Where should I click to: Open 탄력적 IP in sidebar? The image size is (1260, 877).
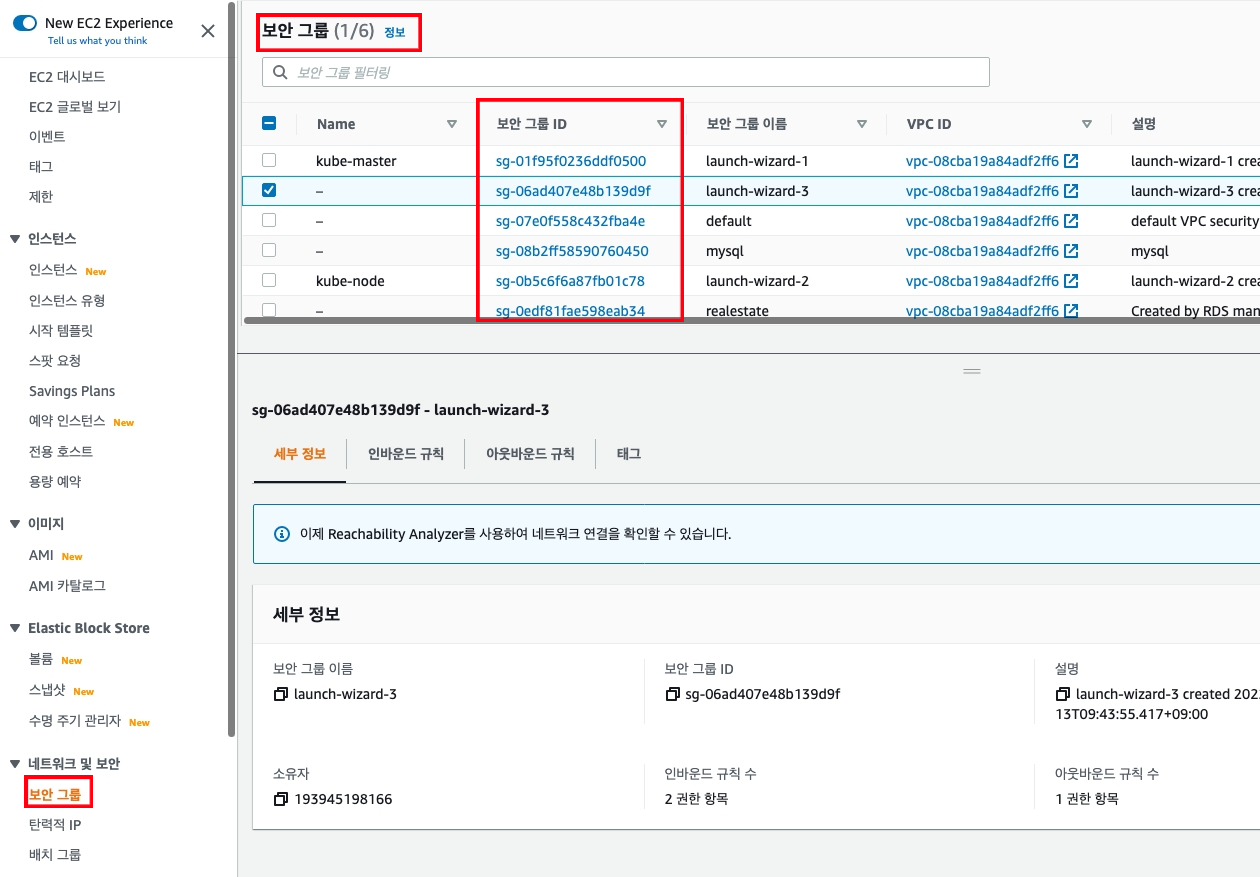(55, 825)
